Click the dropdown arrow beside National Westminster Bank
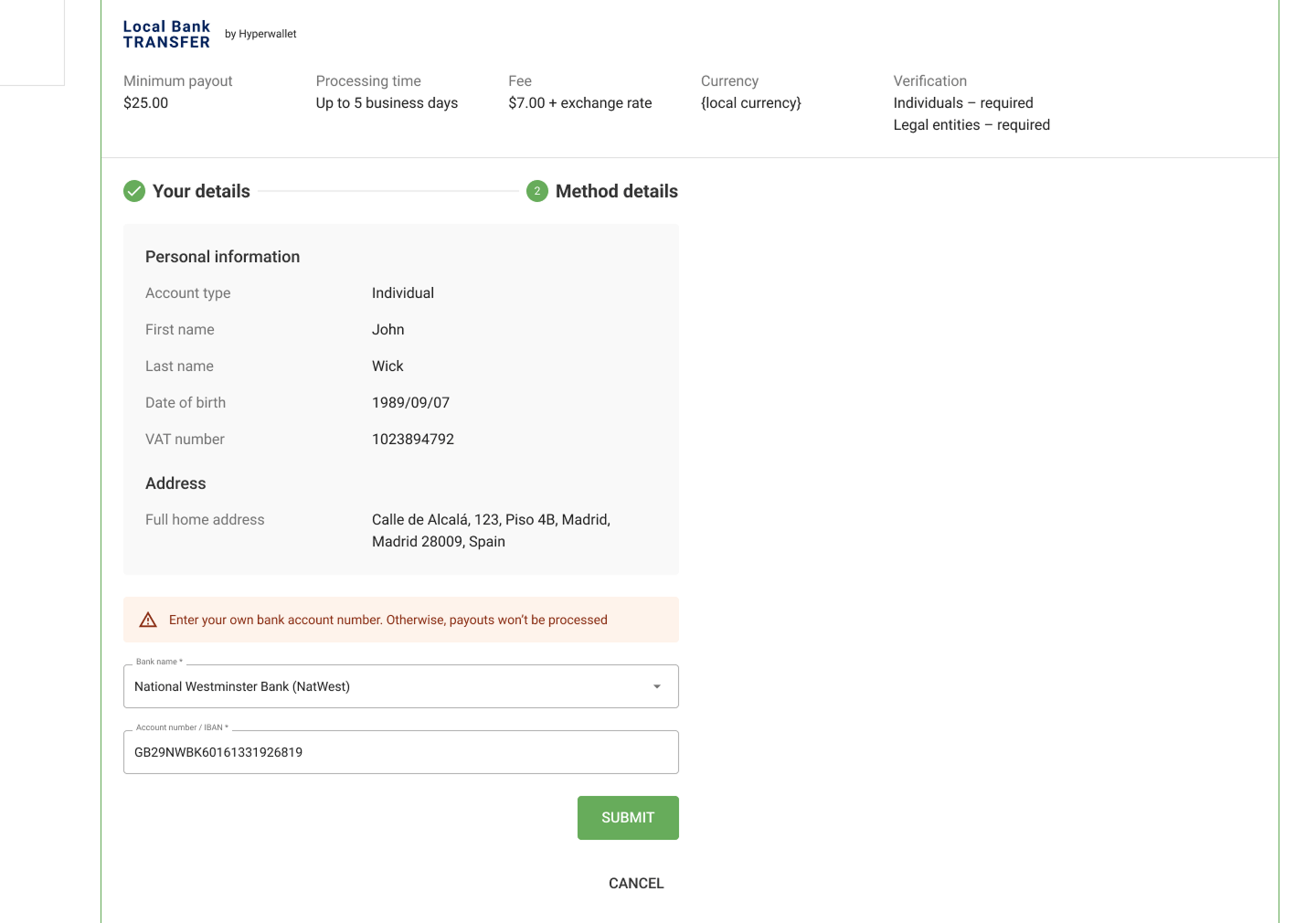Image resolution: width=1316 pixels, height=923 pixels. click(x=656, y=685)
